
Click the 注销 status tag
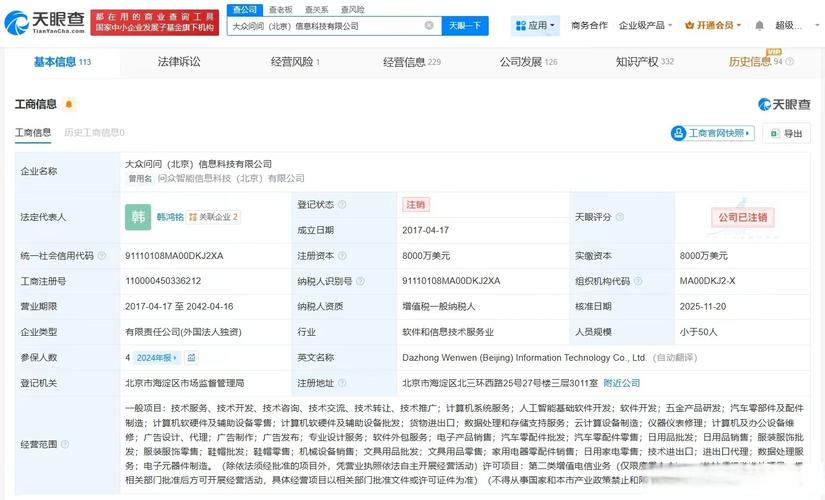[x=416, y=204]
